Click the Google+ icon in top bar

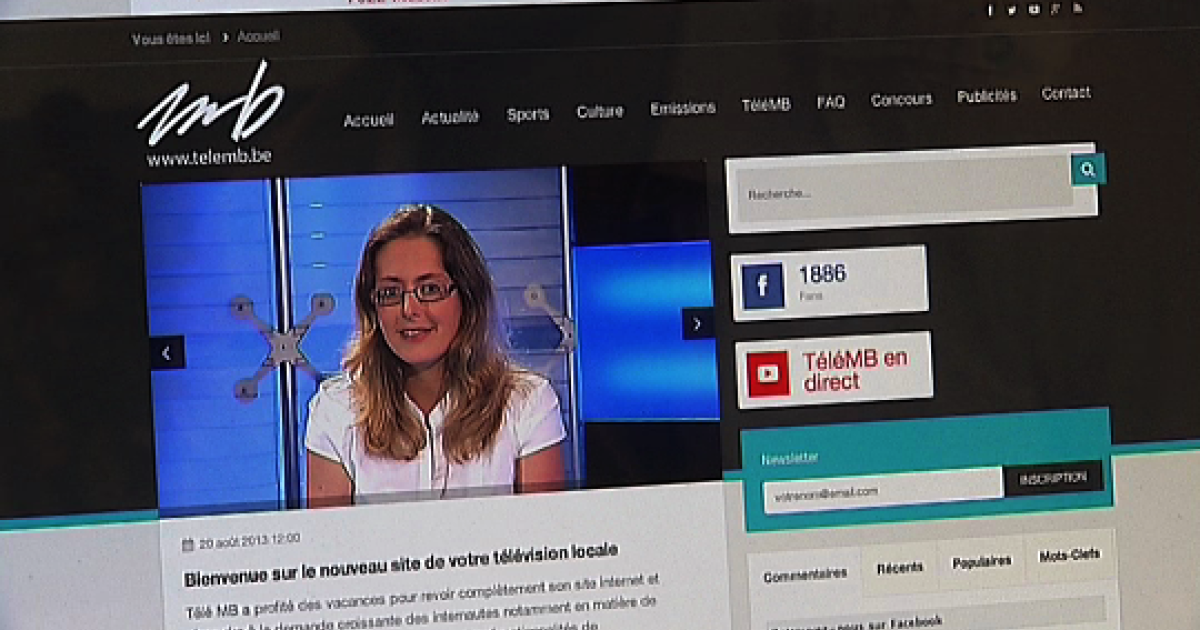point(1055,9)
